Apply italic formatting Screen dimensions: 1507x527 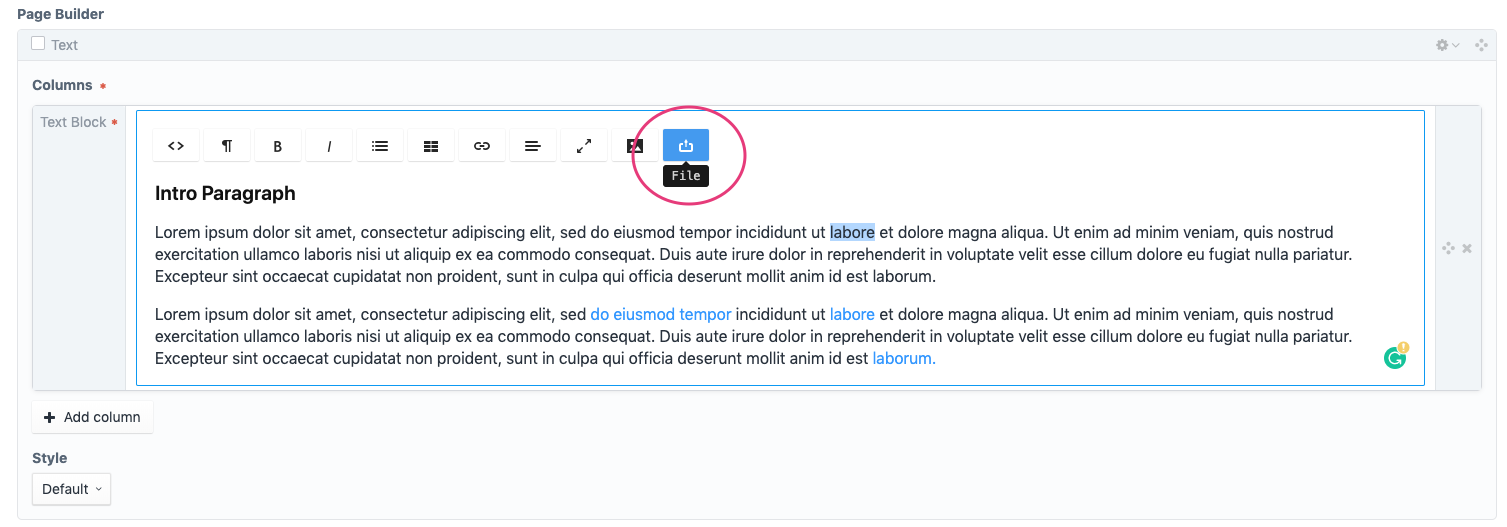(329, 146)
